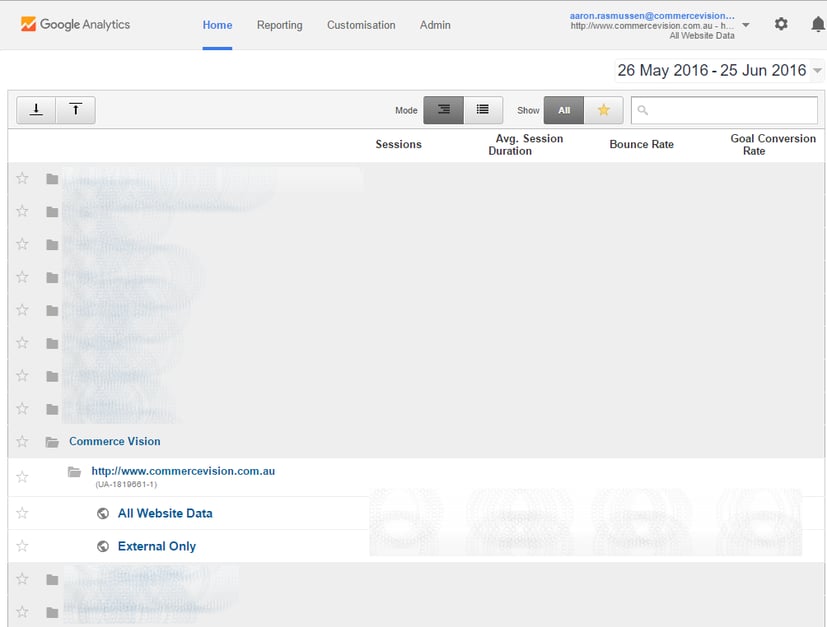Click the date range 26 May 2016 - 25 Jun 2016

coord(711,70)
